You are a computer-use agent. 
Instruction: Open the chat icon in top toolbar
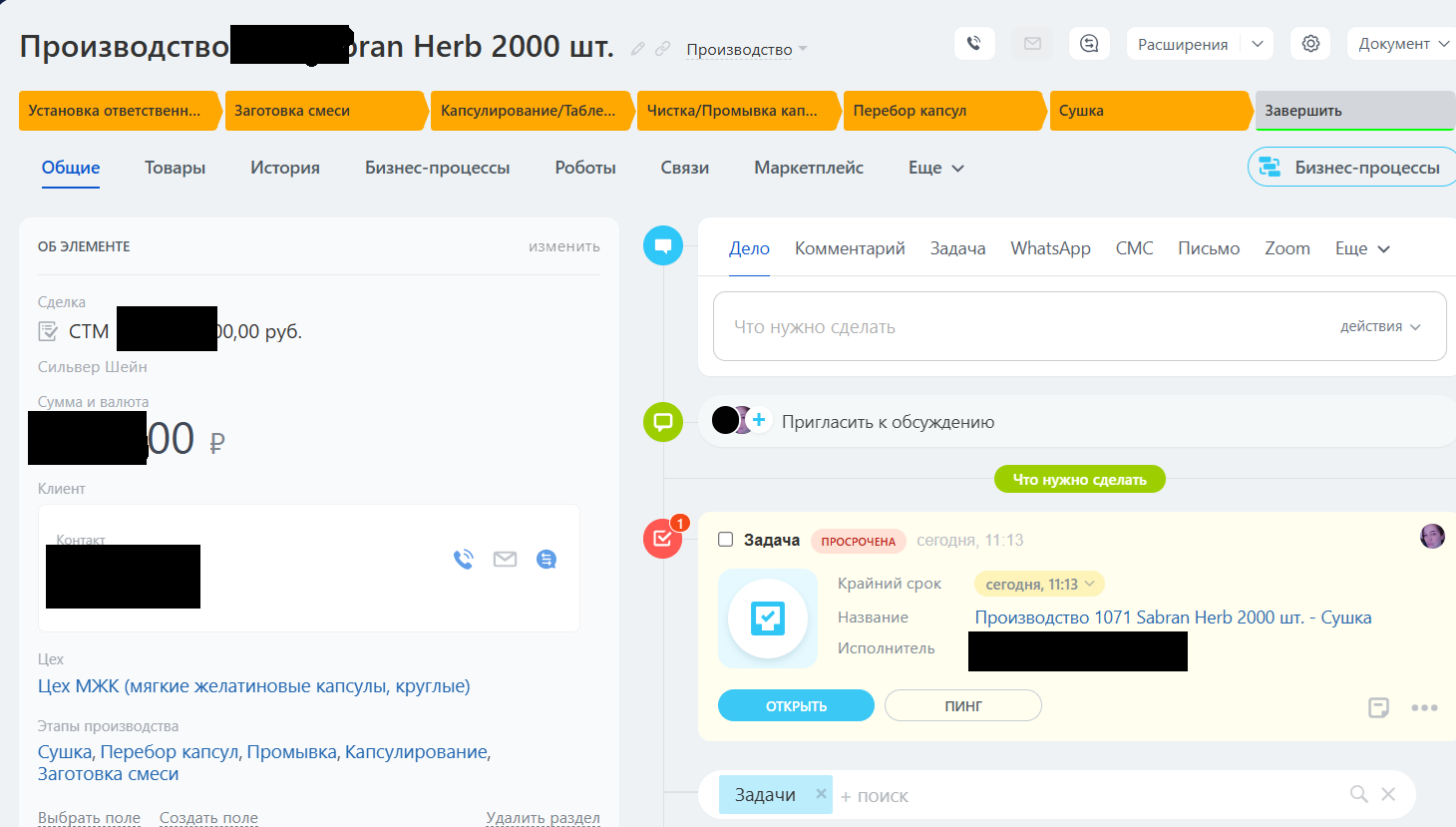coord(1089,44)
